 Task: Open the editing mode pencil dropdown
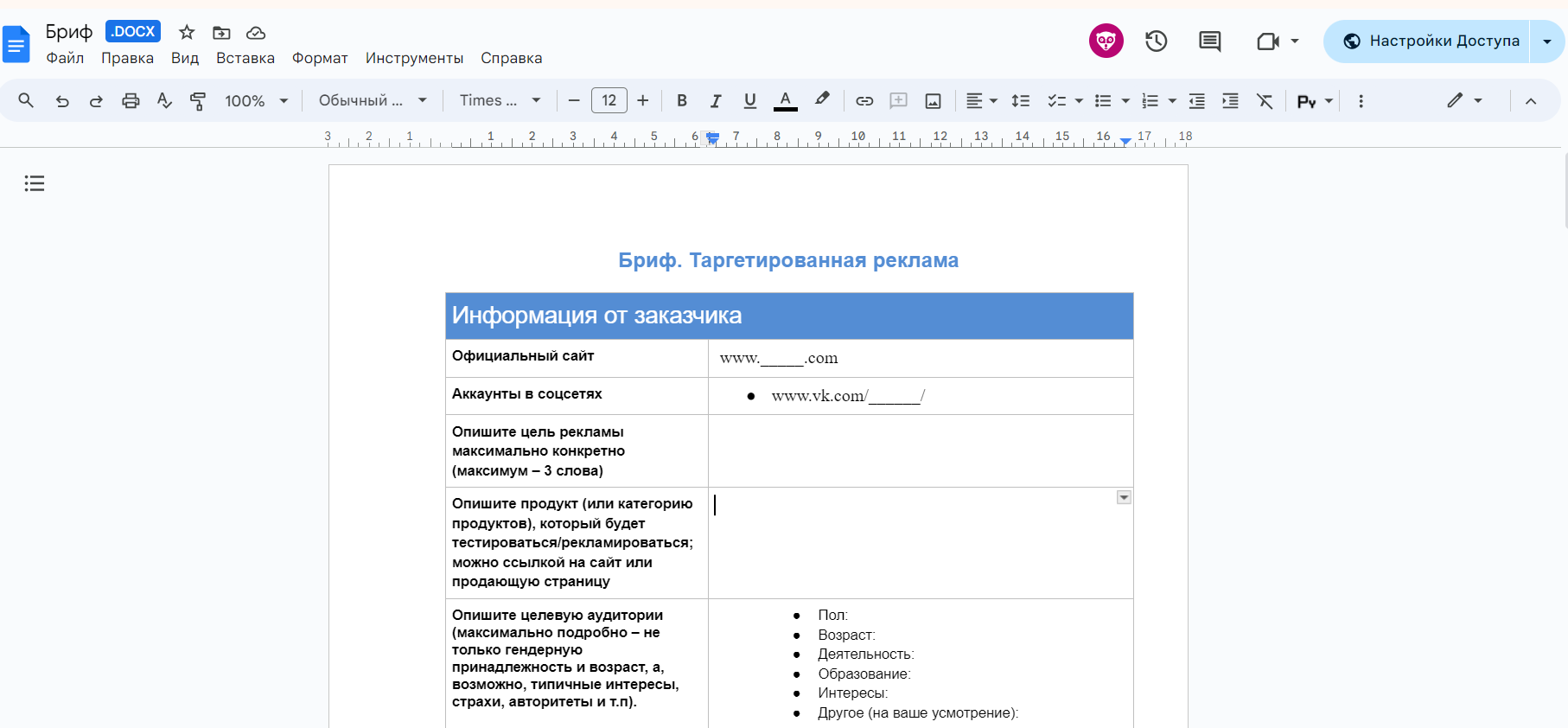1465,100
